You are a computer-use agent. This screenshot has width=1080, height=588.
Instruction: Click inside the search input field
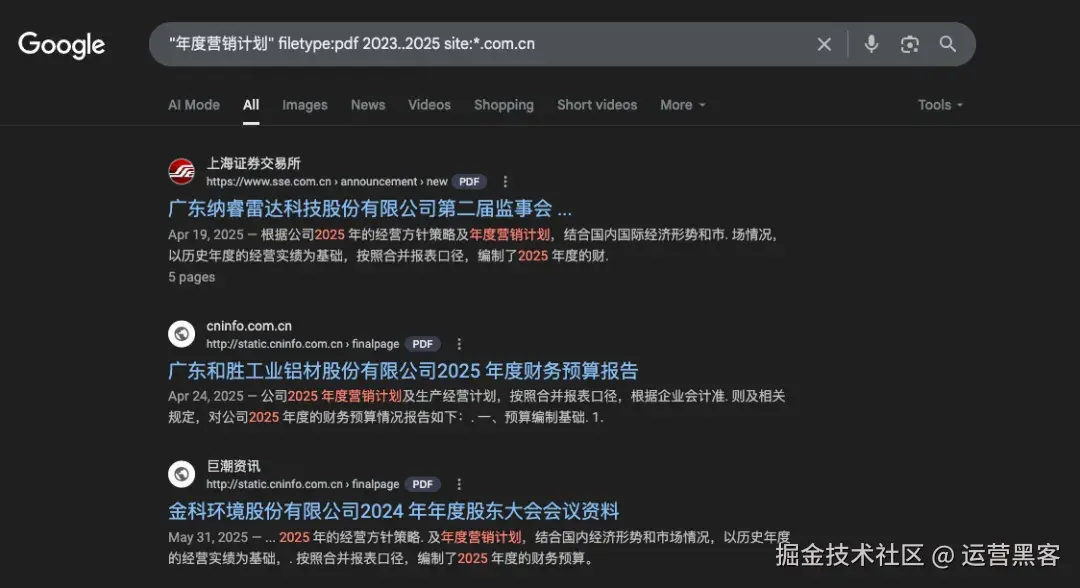[x=500, y=44]
